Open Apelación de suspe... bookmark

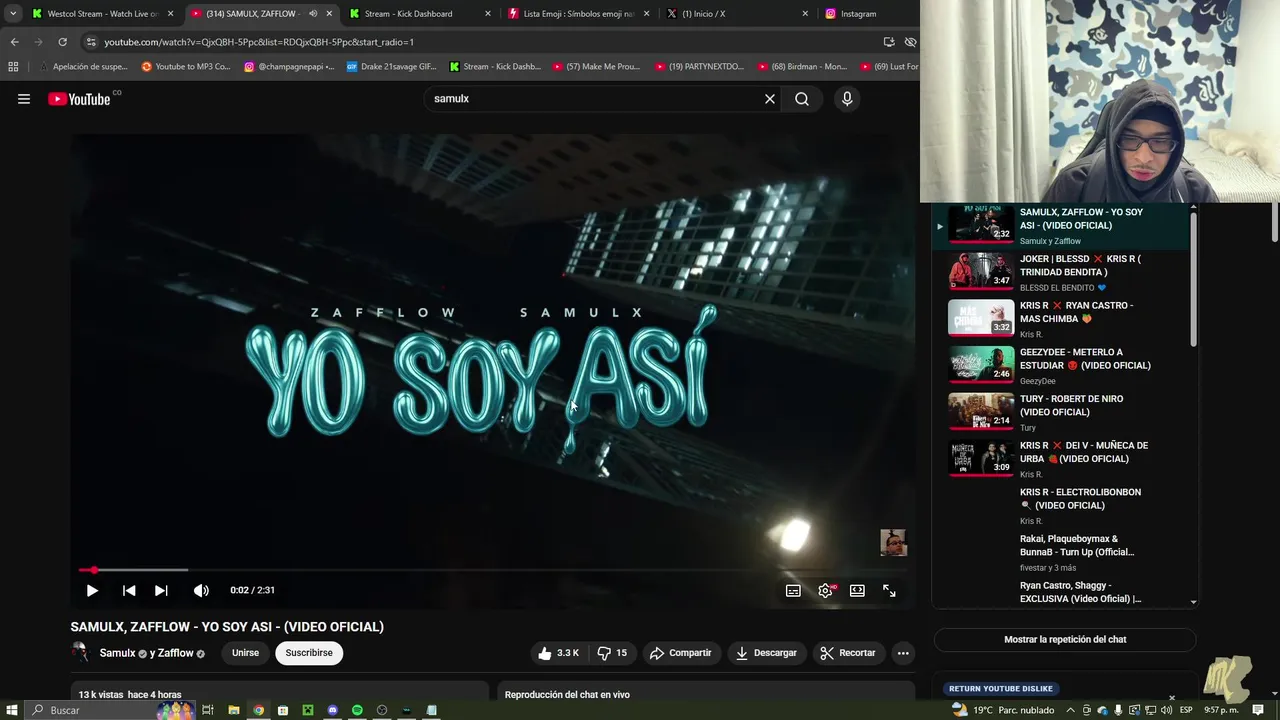point(84,67)
